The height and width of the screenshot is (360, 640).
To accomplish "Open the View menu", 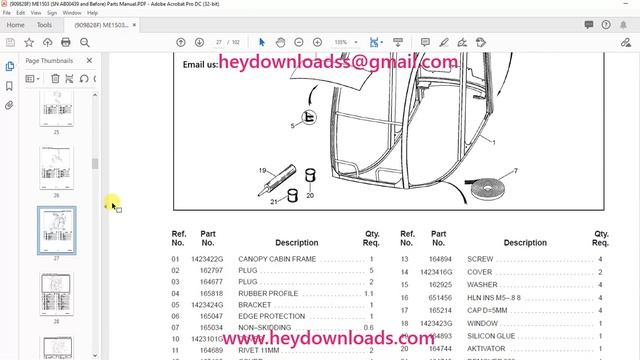I will coord(36,13).
